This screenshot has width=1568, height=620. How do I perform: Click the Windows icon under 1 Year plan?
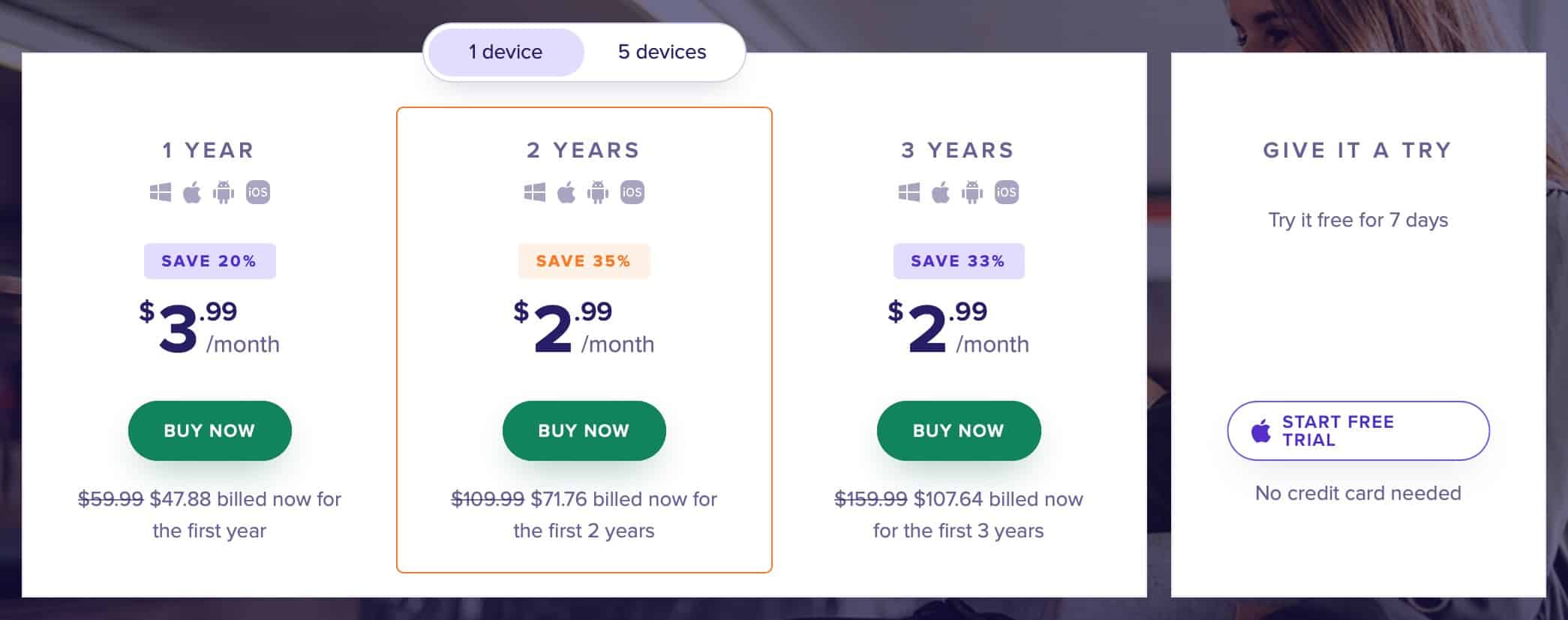point(160,193)
